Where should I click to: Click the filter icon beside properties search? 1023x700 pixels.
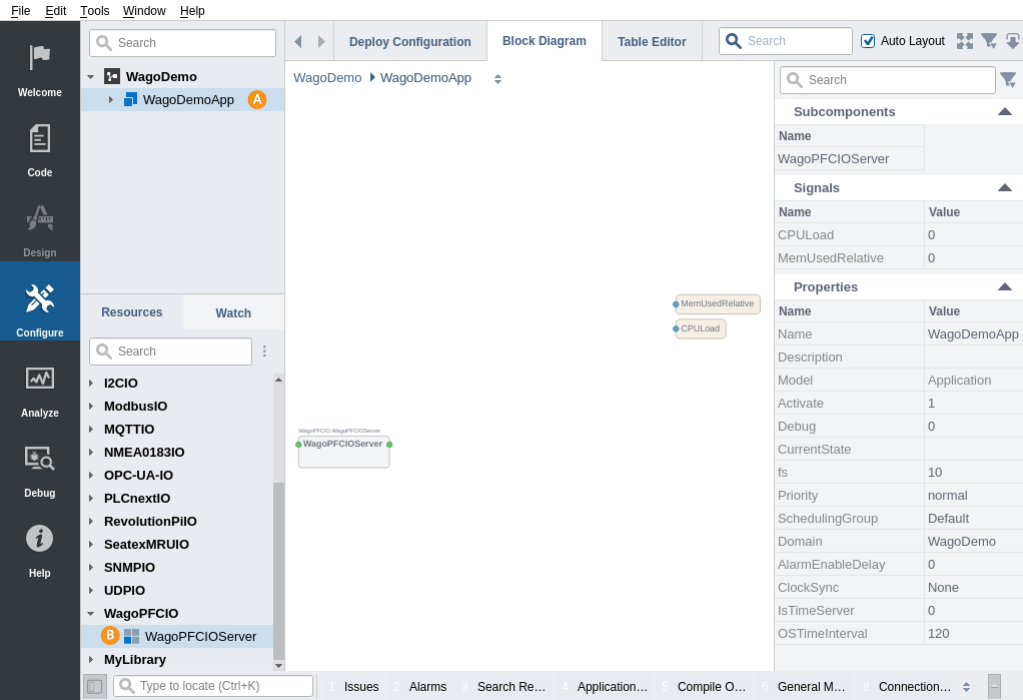pos(1008,80)
